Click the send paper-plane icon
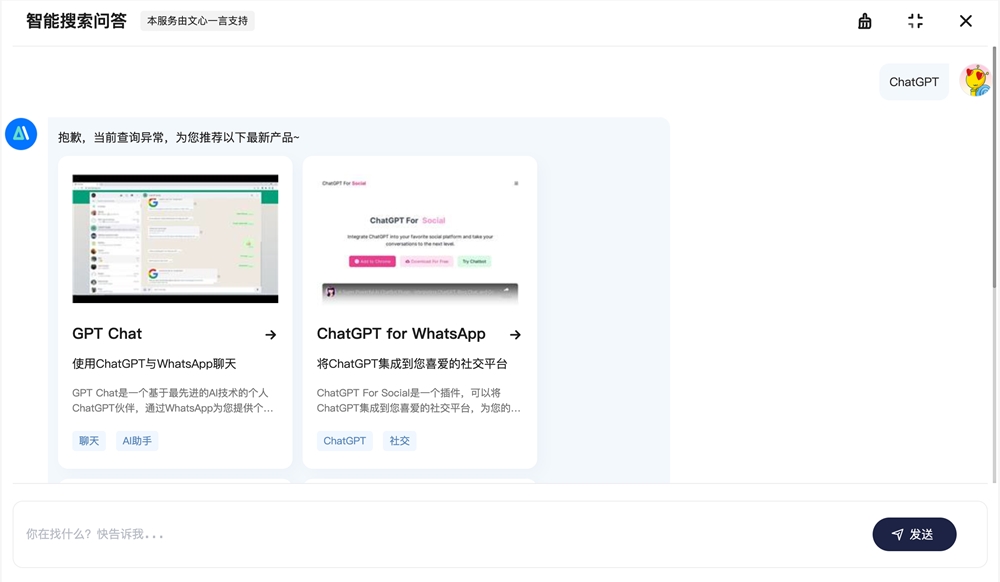The image size is (1000, 582). pos(897,534)
